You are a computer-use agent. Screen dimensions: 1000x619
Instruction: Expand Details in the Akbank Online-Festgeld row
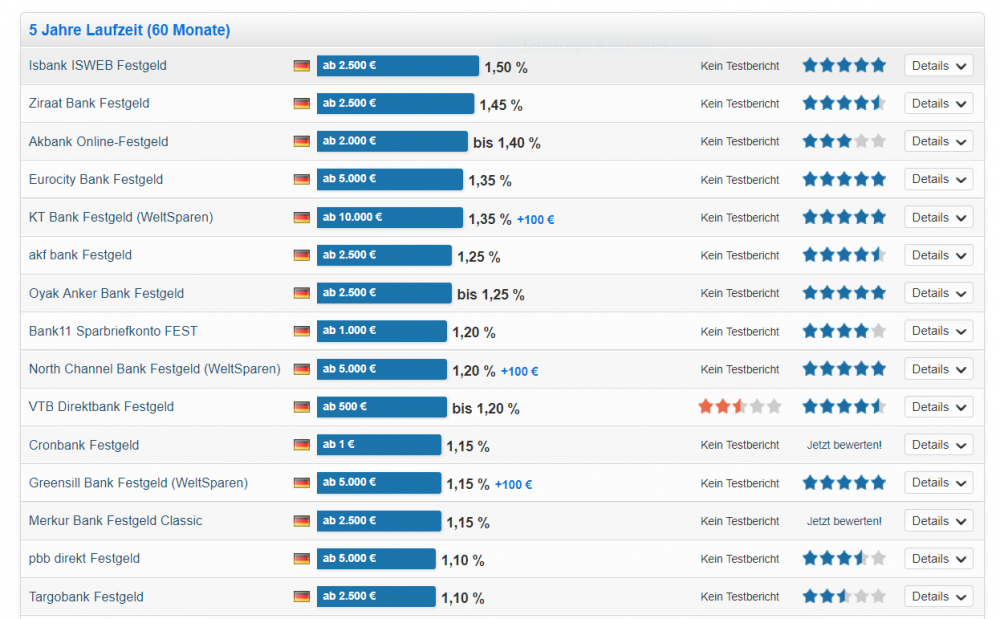(939, 141)
